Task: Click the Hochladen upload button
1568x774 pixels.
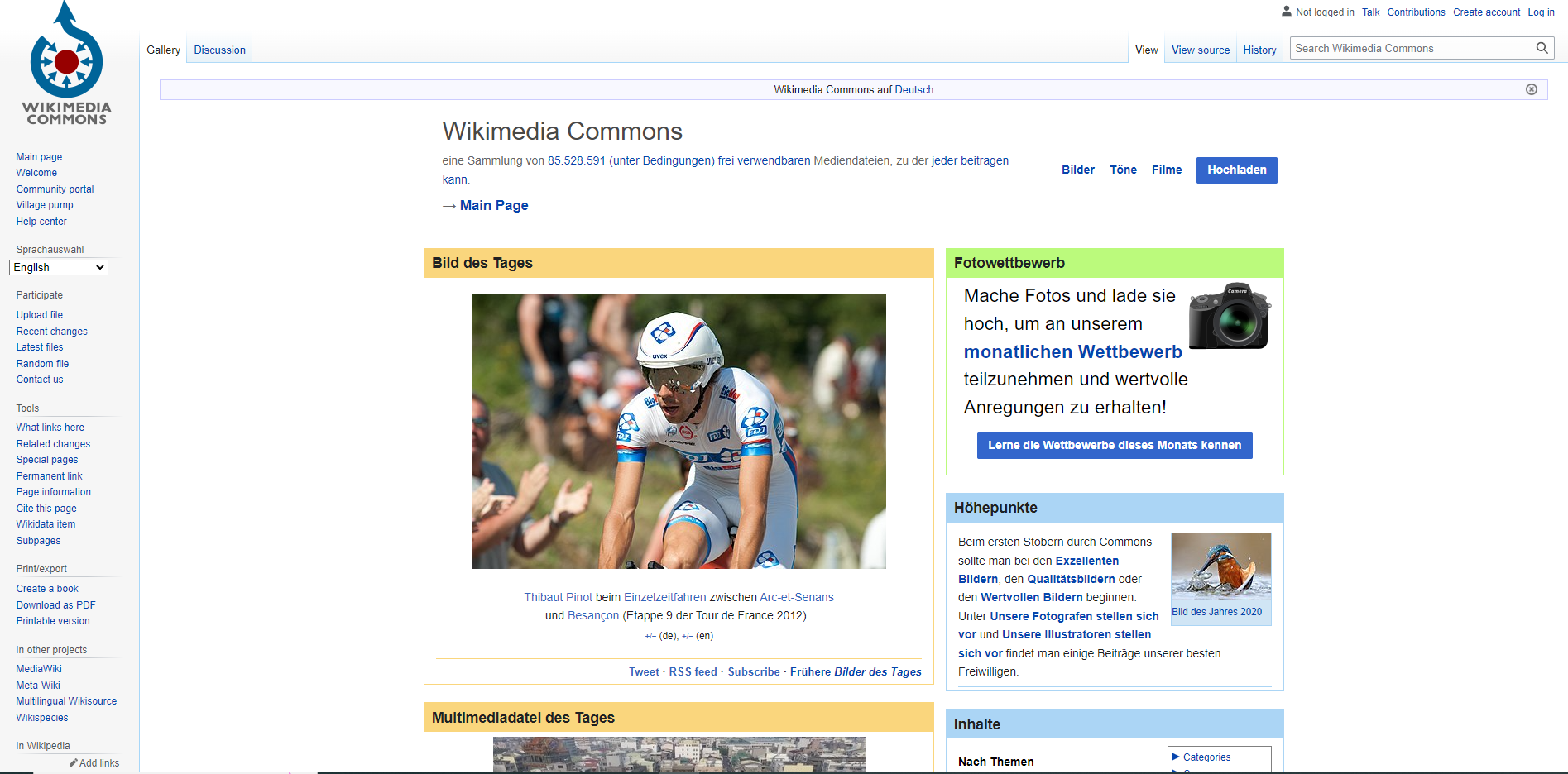Action: [1235, 170]
